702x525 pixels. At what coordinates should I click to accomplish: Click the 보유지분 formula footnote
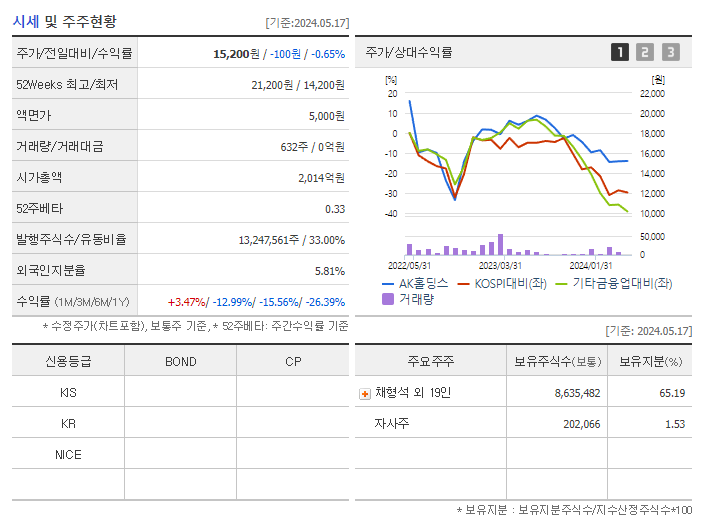pyautogui.click(x=574, y=510)
